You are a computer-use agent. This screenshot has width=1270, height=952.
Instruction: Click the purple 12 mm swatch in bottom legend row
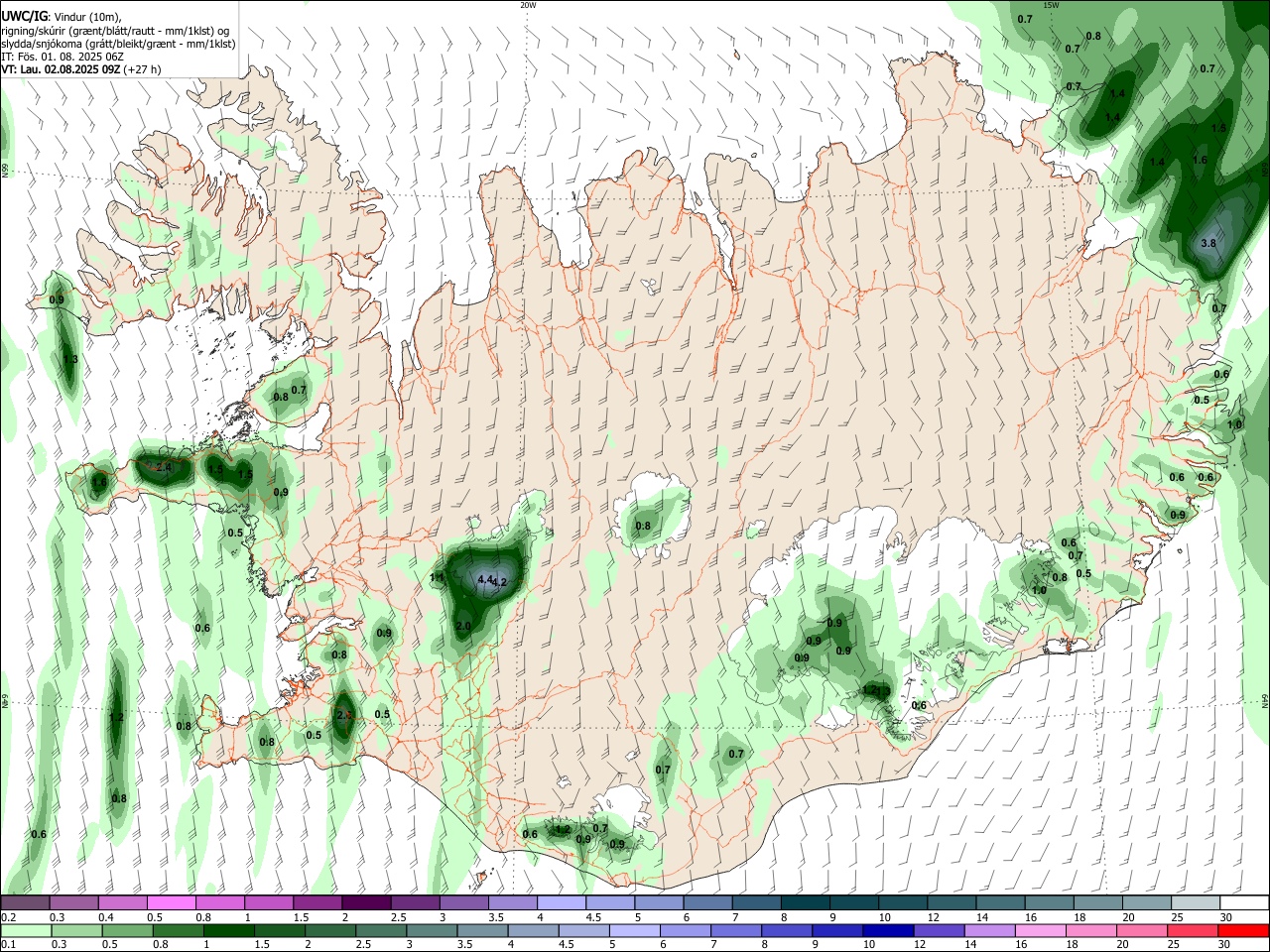pyautogui.click(x=938, y=930)
